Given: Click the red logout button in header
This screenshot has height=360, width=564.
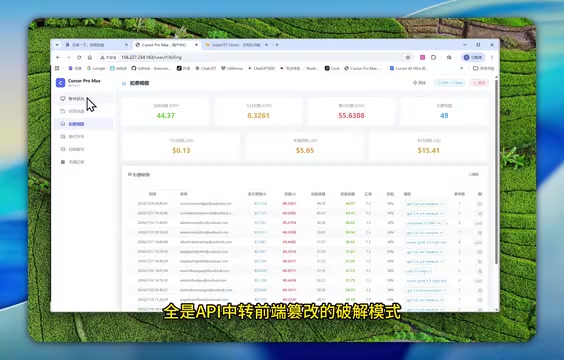Looking at the screenshot, I should (479, 83).
